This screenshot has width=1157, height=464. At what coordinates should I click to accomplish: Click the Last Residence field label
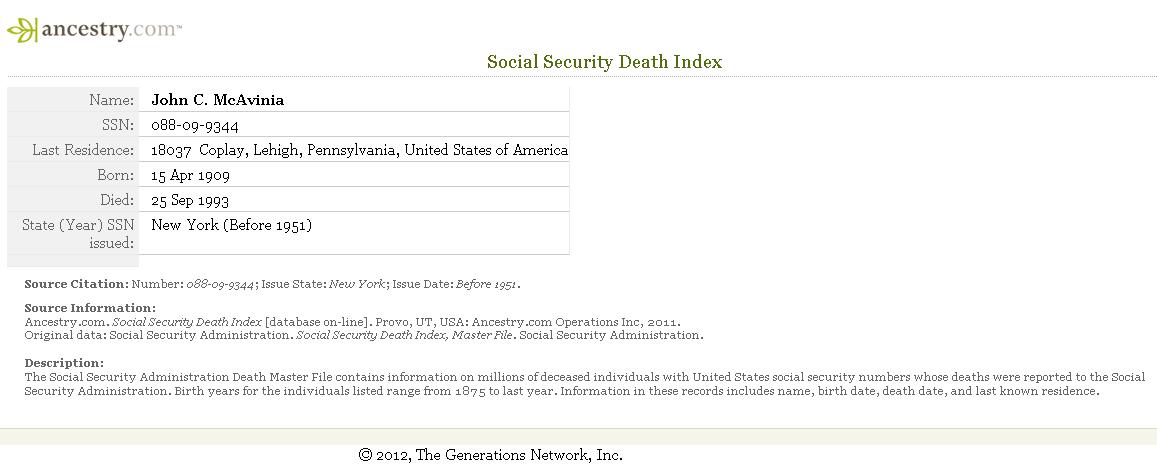pos(83,150)
